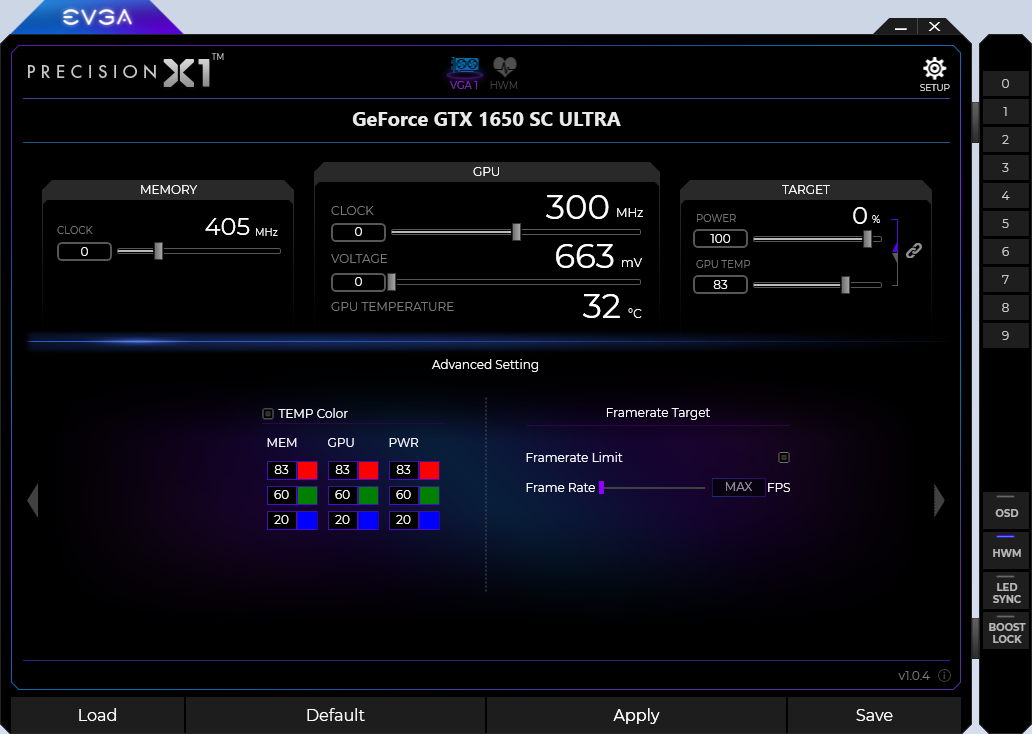
Task: Click the GPU green color swatch
Action: 369,495
